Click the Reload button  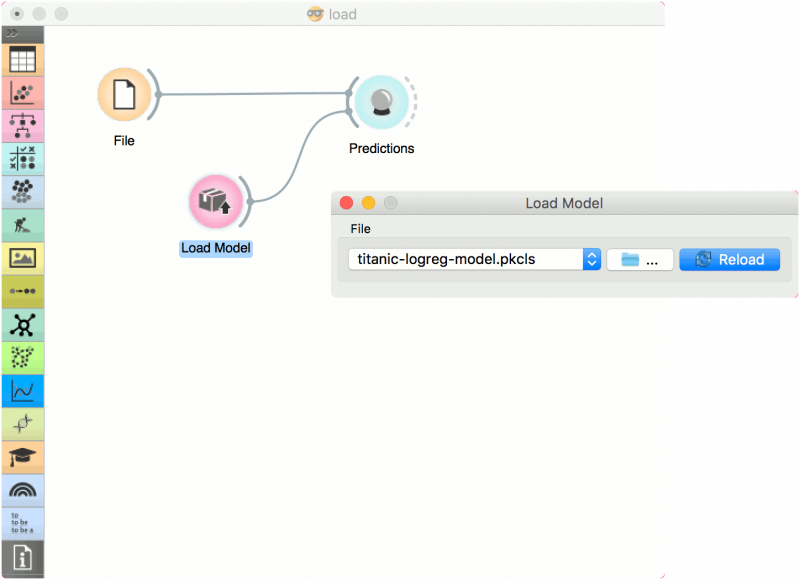click(729, 259)
